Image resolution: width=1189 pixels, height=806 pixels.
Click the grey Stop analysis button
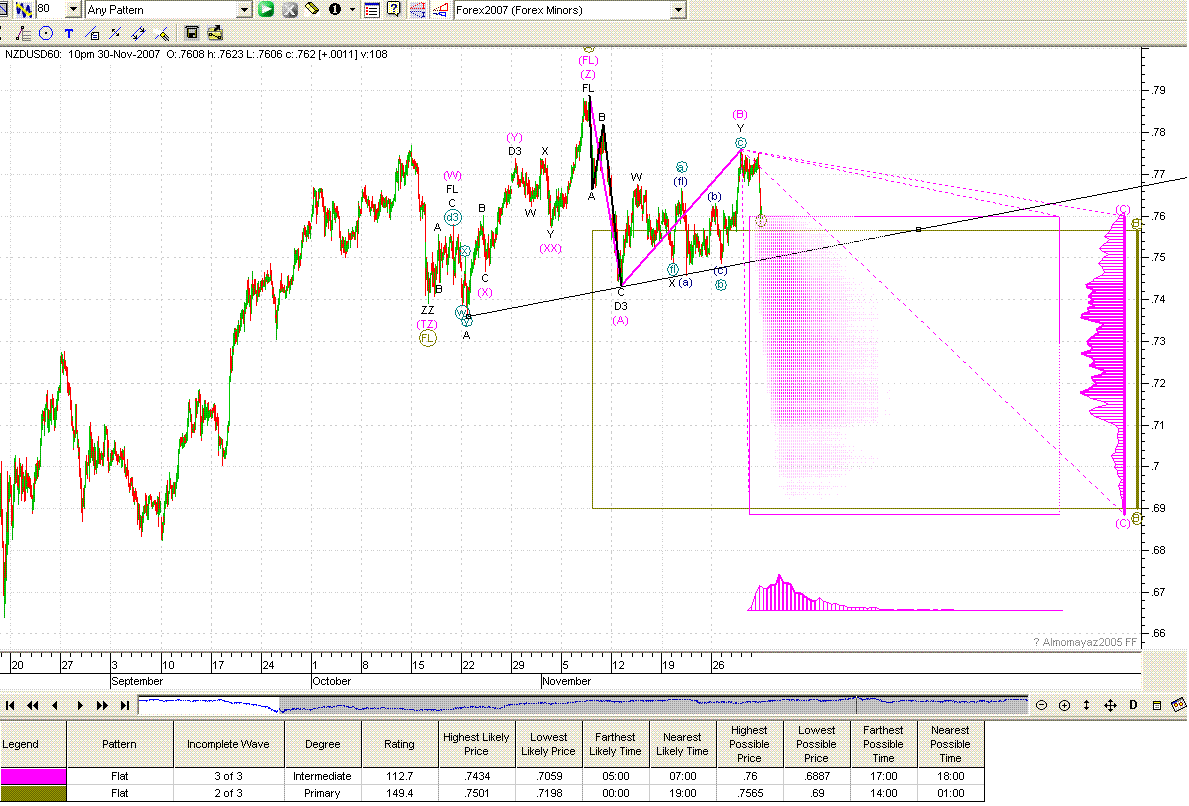(290, 10)
